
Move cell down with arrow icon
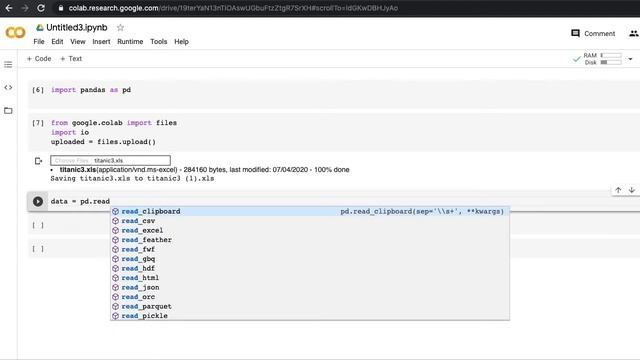631,190
